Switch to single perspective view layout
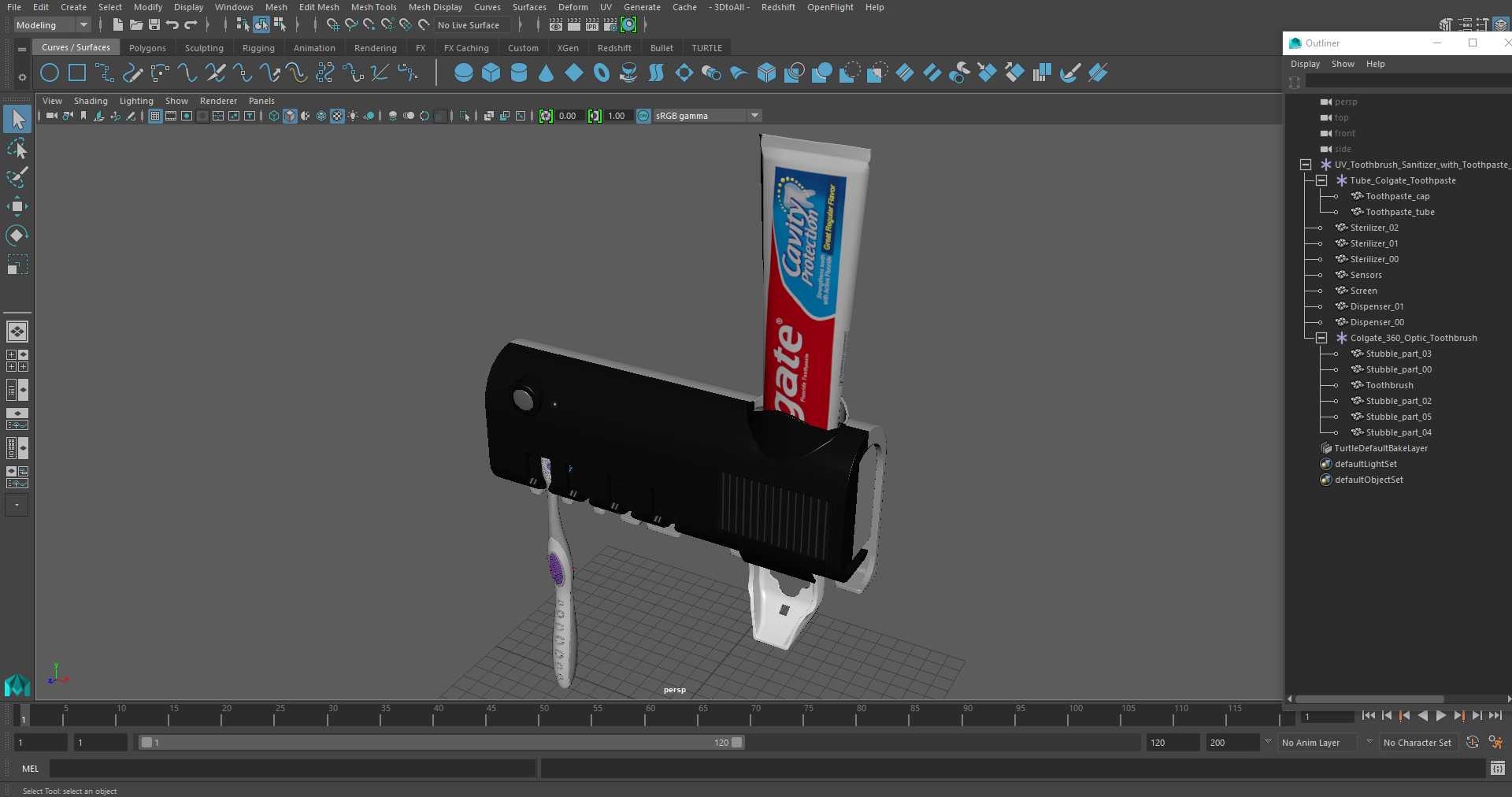1512x797 pixels. [x=17, y=332]
